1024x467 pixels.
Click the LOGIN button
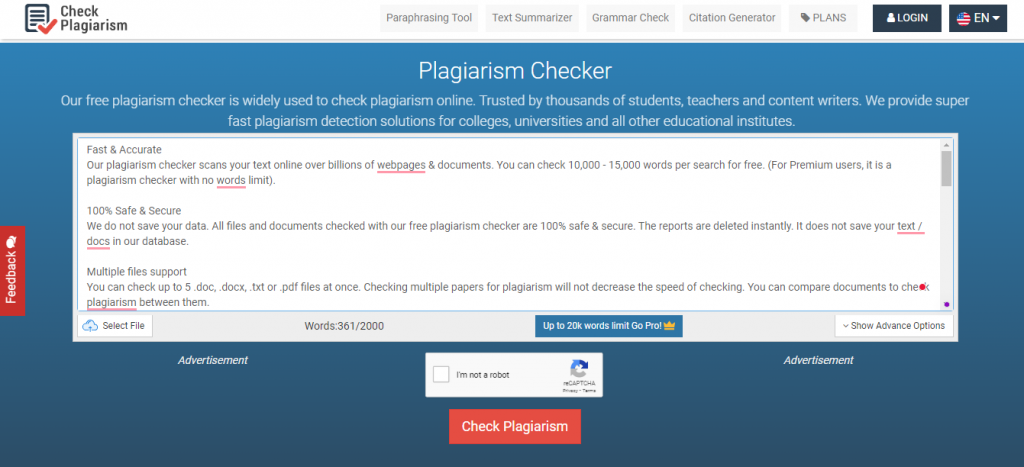[907, 18]
